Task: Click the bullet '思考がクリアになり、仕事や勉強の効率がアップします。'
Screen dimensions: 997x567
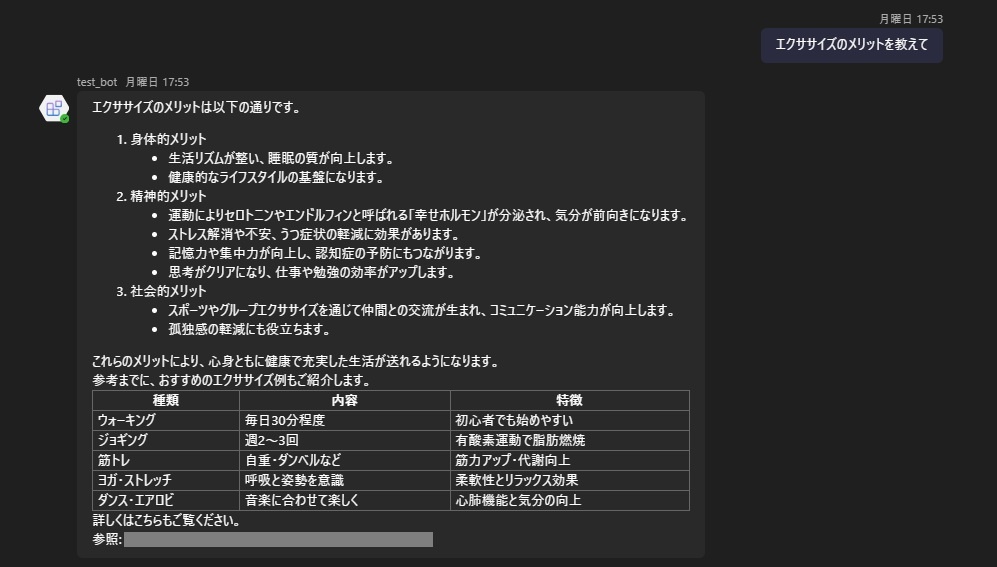Action: [x=312, y=272]
